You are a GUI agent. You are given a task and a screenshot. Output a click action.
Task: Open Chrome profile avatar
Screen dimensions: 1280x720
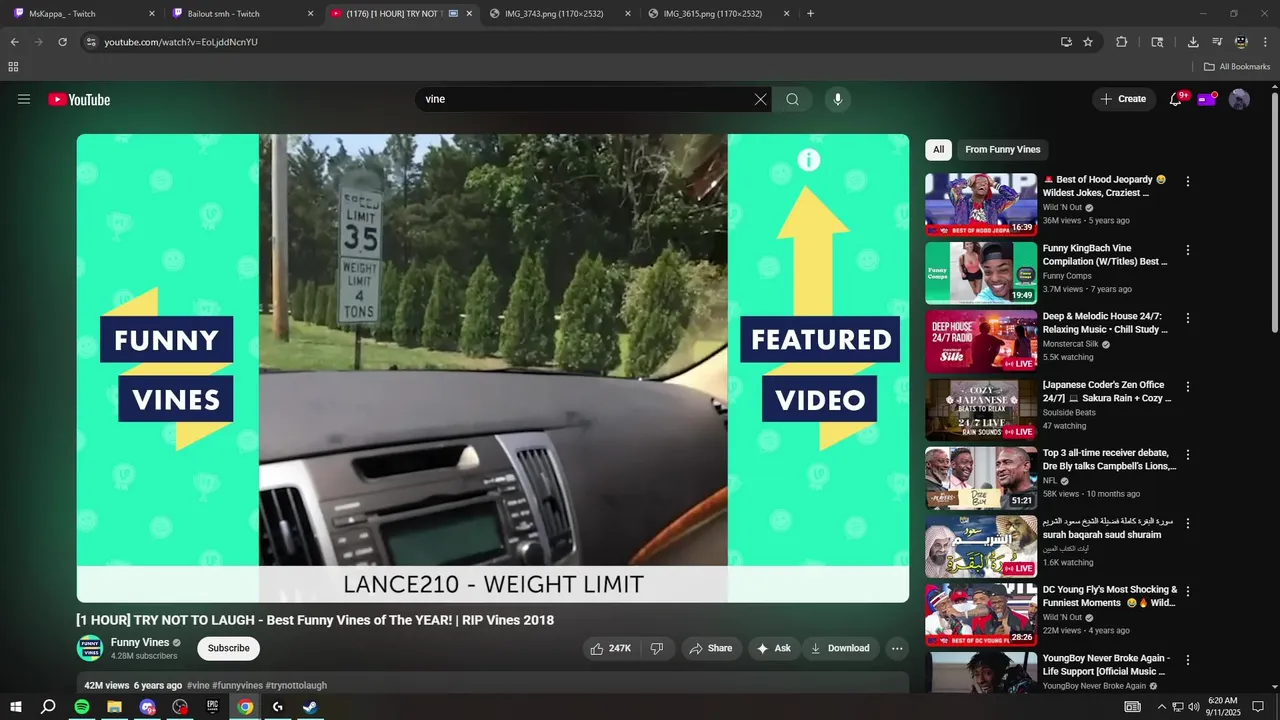1241,42
